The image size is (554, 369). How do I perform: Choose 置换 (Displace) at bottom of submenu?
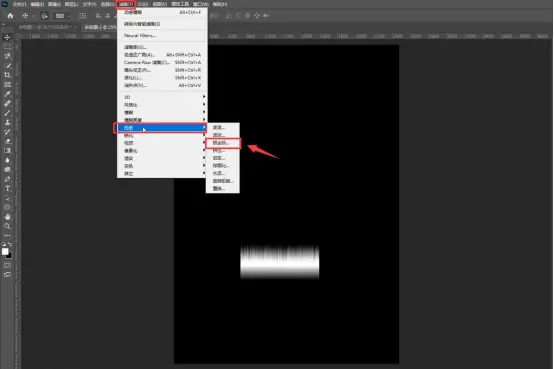tap(223, 189)
